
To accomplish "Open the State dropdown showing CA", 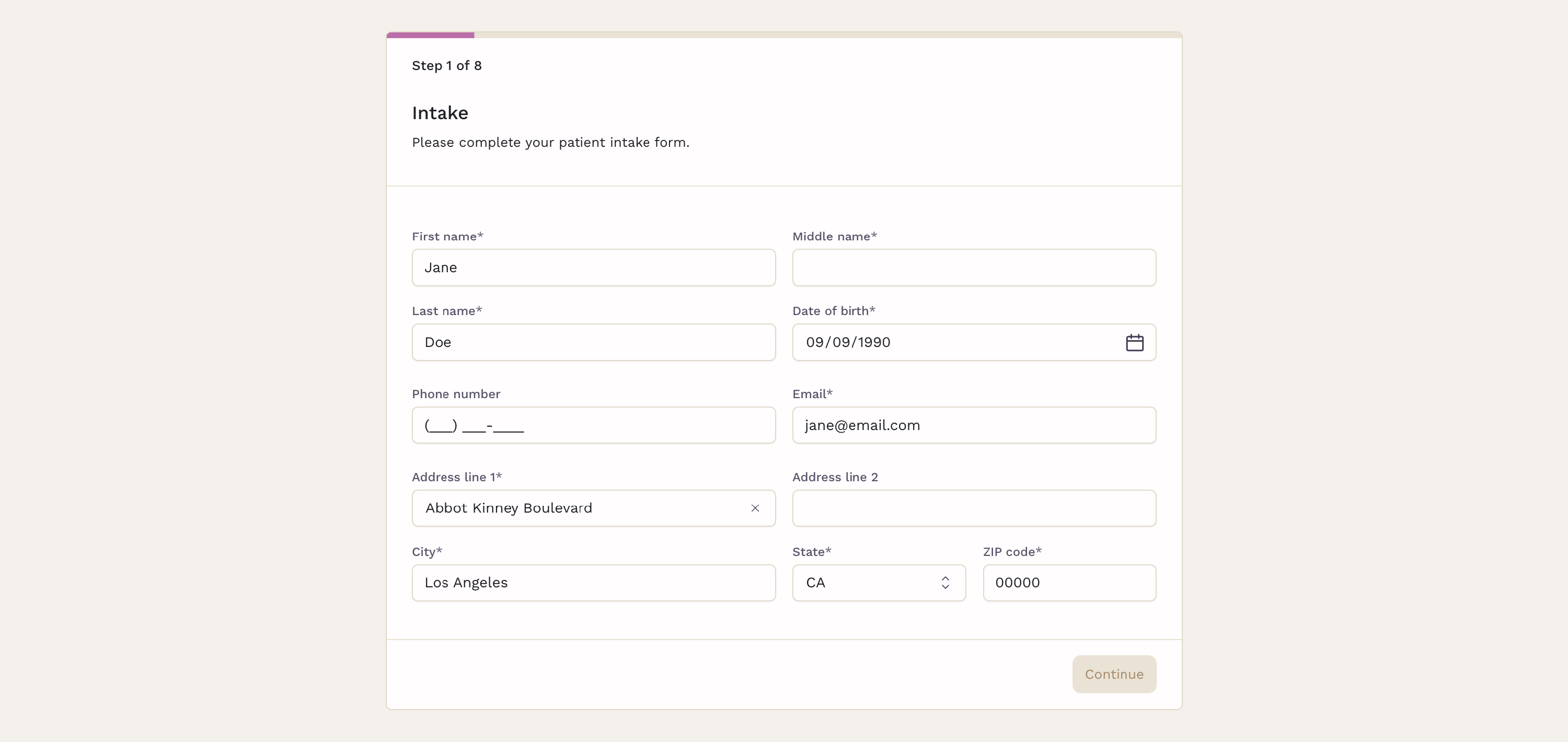I will [x=879, y=583].
